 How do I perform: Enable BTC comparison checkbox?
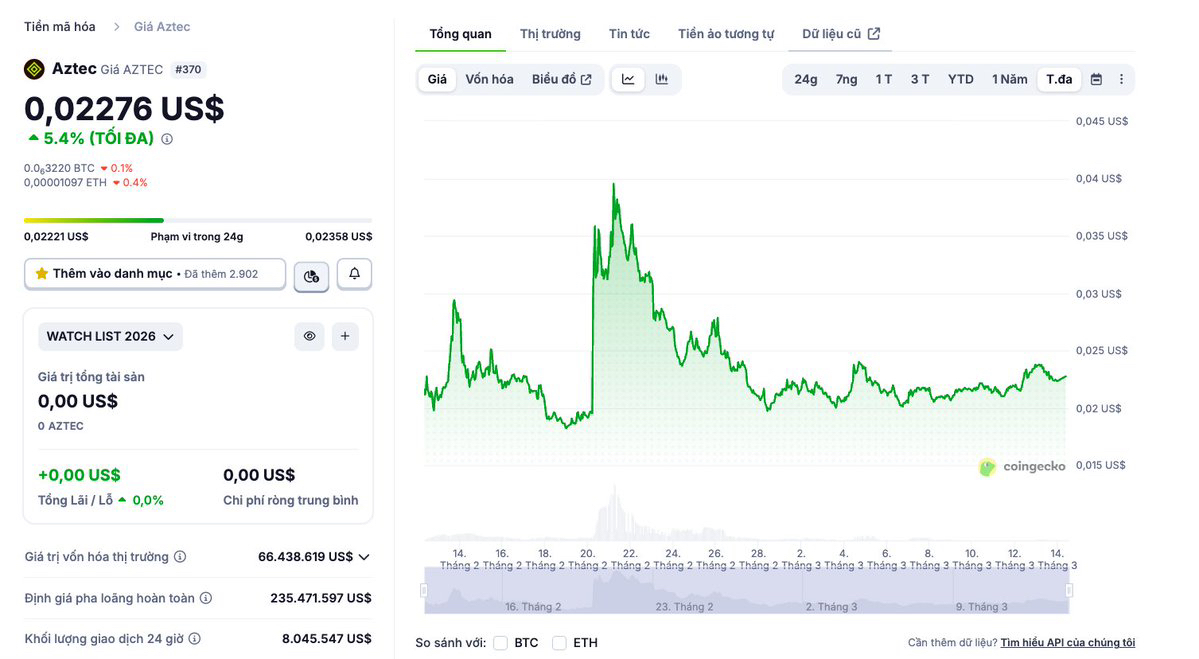[501, 643]
